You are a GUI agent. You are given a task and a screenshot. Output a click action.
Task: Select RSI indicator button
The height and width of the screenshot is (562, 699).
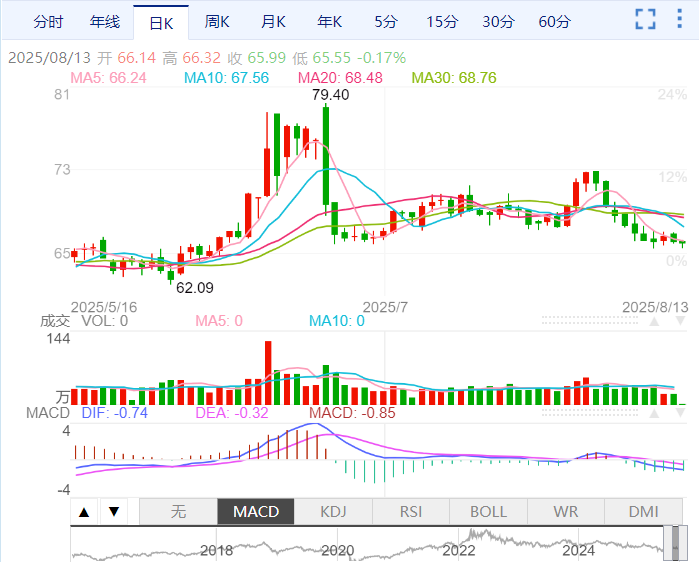[411, 511]
